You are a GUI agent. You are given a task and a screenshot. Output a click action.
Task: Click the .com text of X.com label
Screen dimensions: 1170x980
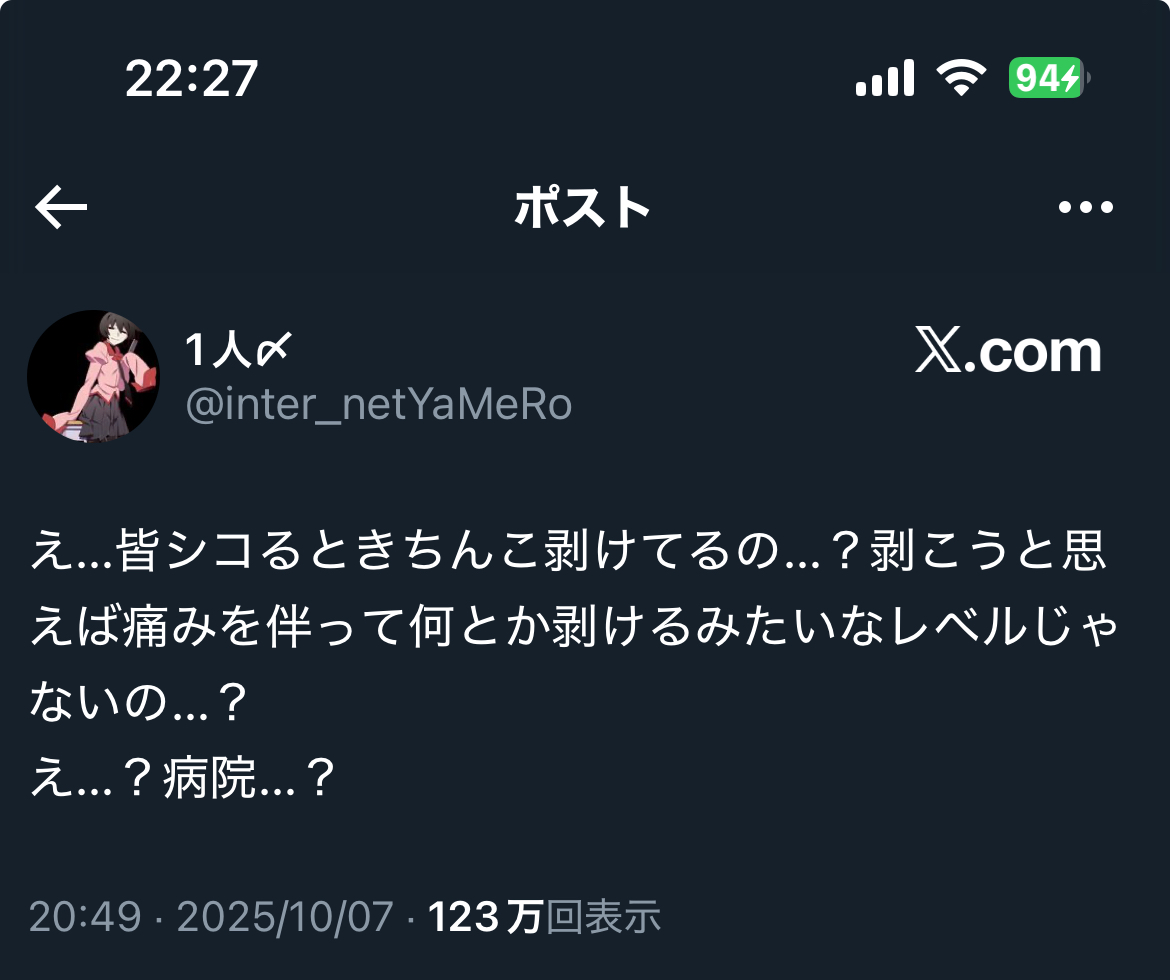[x=1033, y=352]
